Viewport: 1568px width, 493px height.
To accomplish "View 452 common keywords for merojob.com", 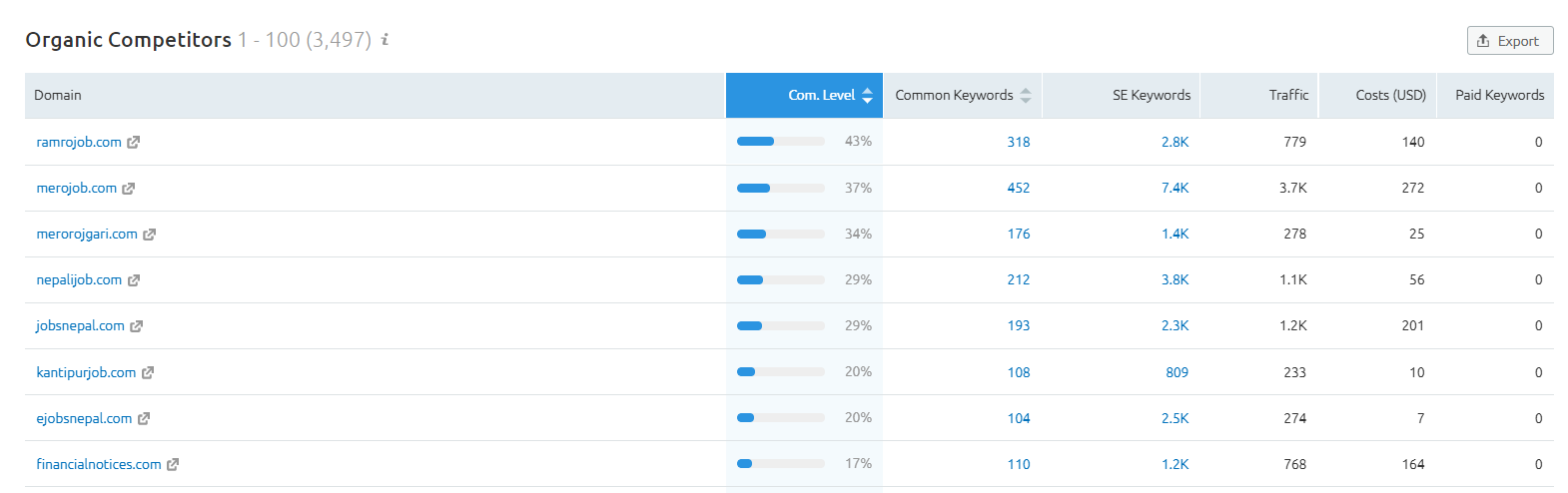I will [1018, 189].
